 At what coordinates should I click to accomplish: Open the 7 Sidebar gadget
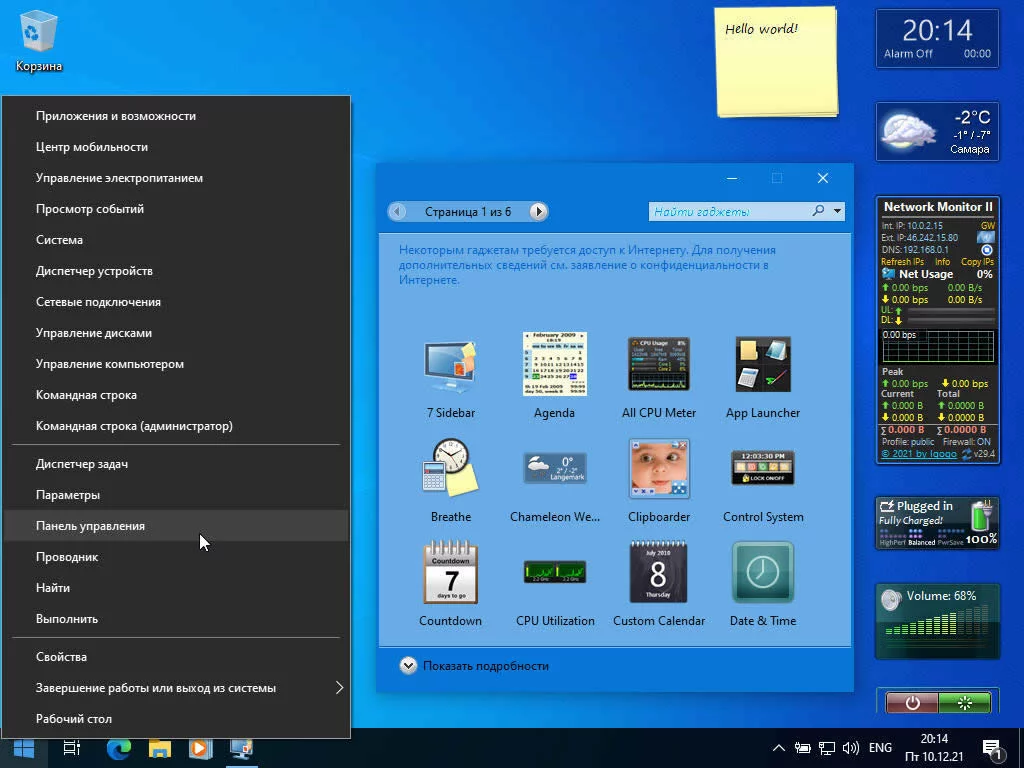pos(450,366)
